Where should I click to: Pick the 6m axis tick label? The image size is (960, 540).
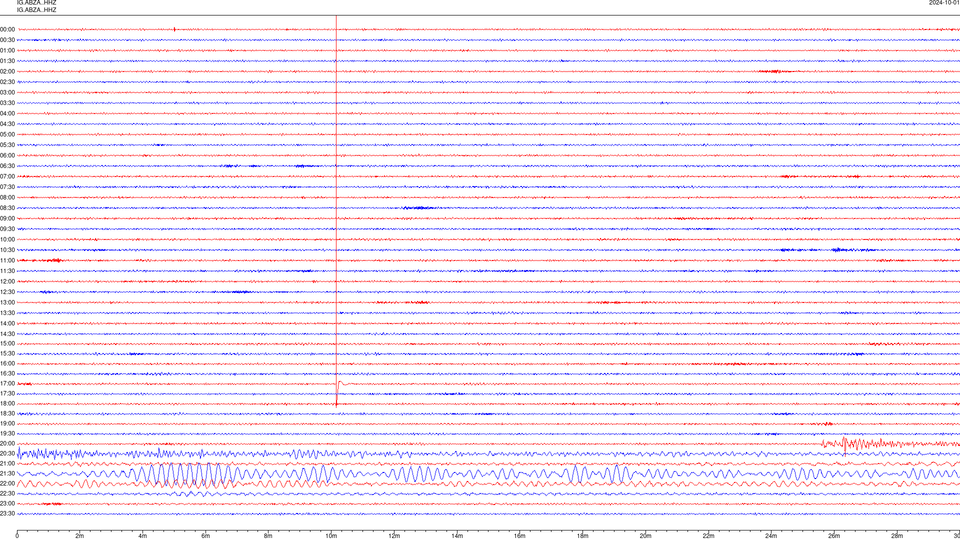[x=206, y=536]
